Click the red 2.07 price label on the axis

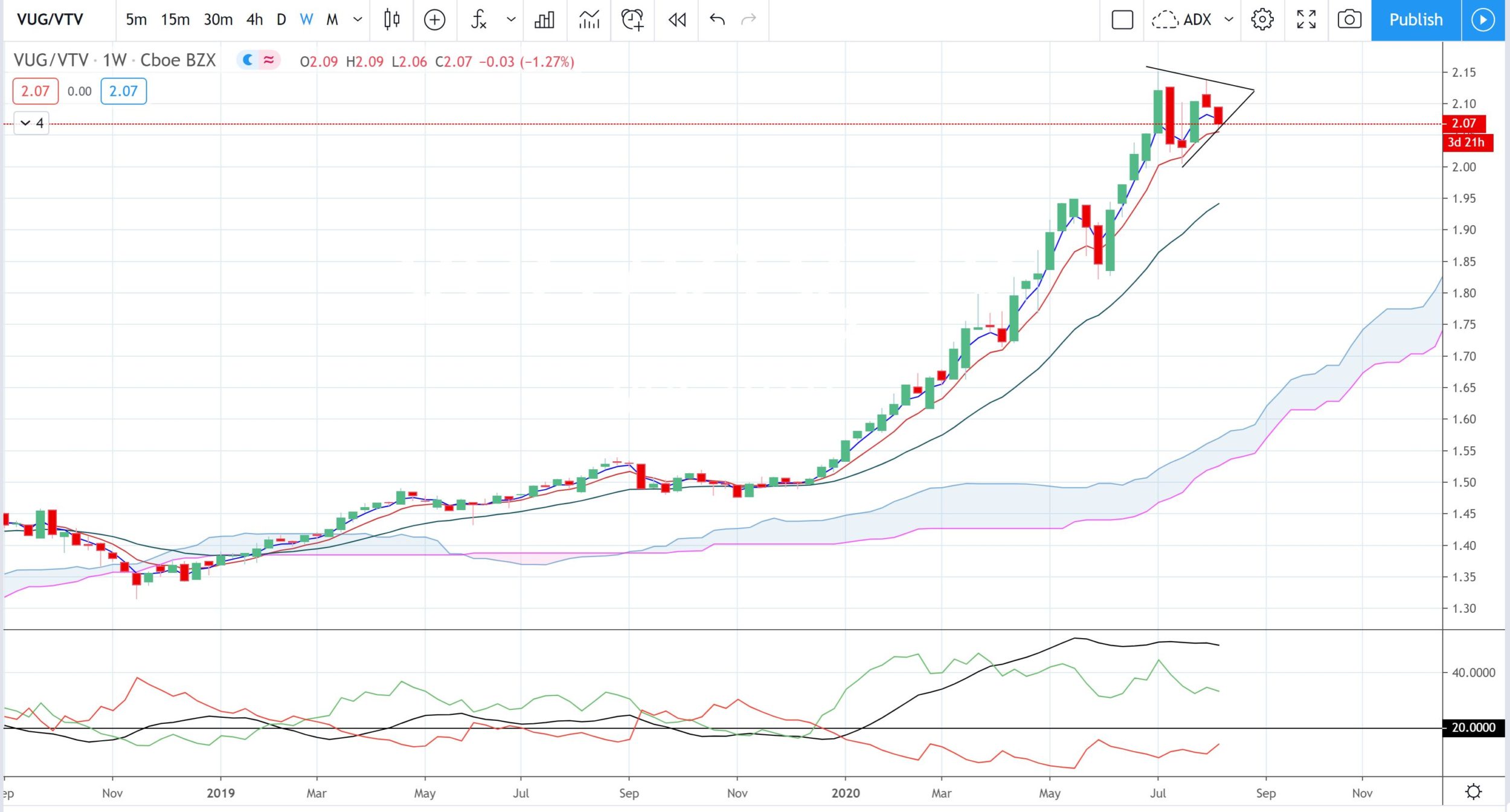click(1464, 123)
